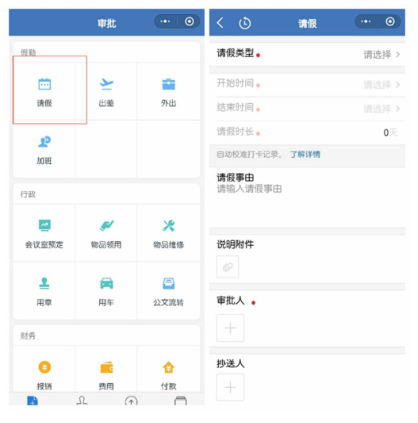Tap the target close icon in 审批 header
Viewport: 418px width, 423px height.
pos(189,22)
